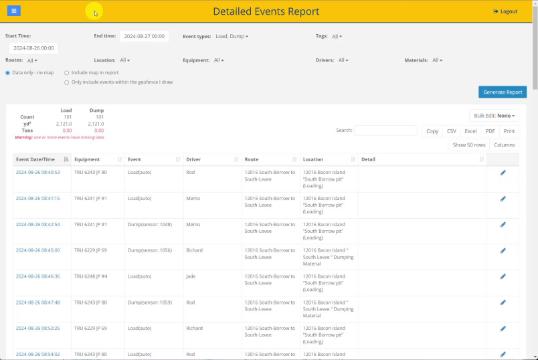Sort by the Route column sort icon
The image size is (538, 360).
tap(294, 159)
